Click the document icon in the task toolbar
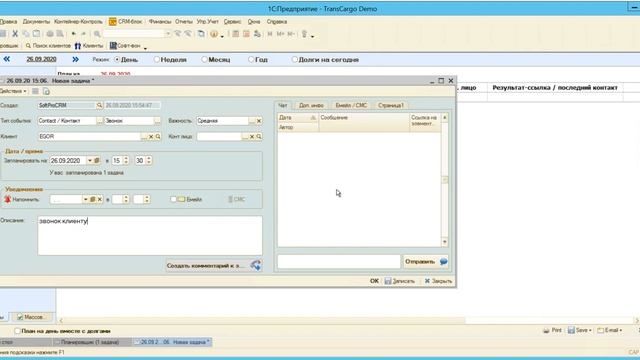640x360 pixels. [46, 91]
